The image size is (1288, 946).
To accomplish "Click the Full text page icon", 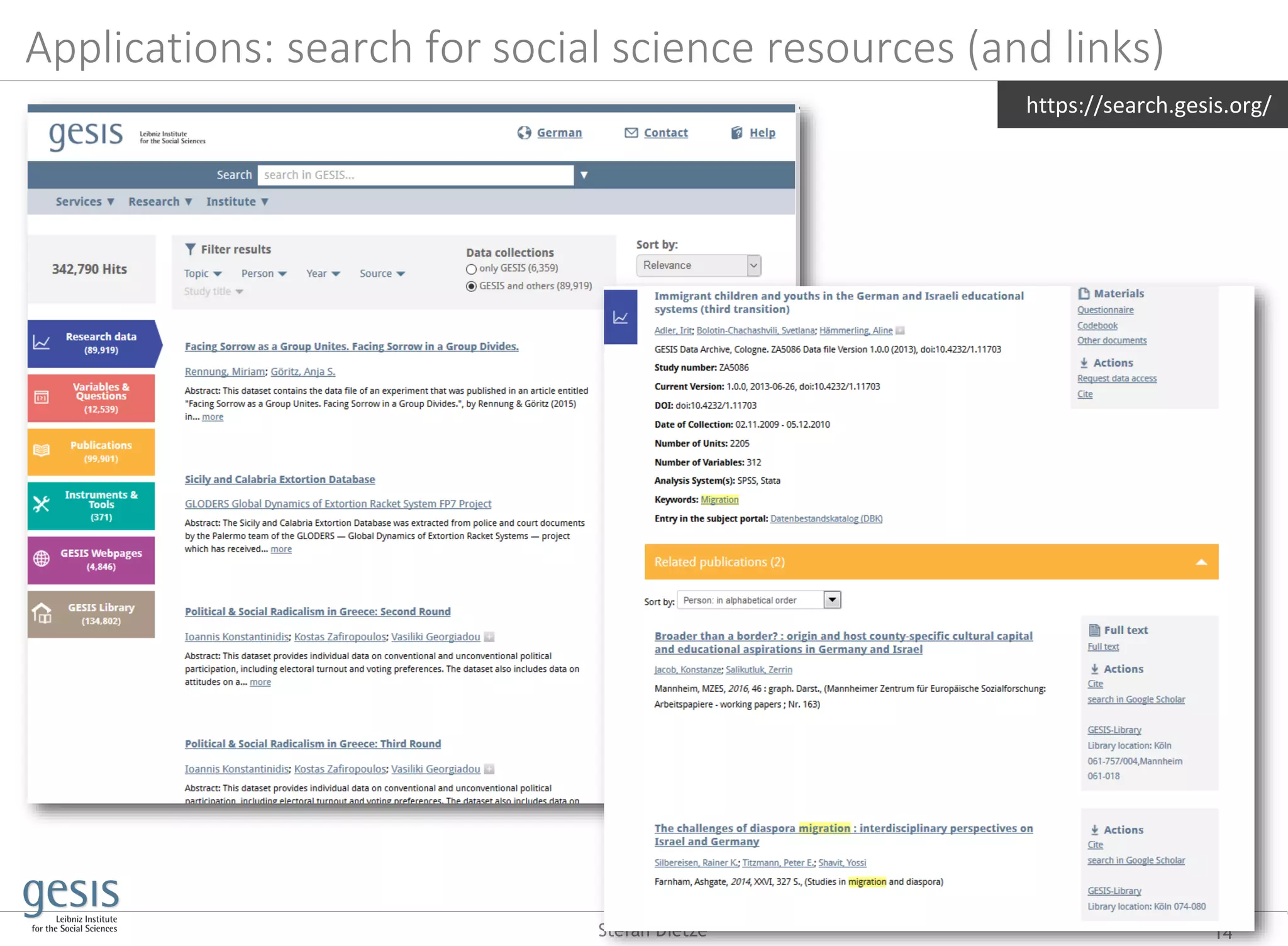I will tap(1094, 630).
